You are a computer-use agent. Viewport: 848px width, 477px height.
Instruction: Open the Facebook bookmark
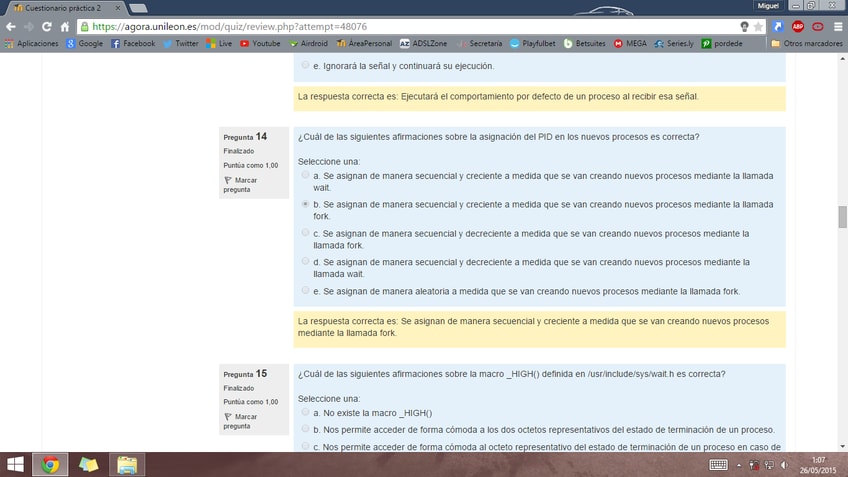click(133, 44)
